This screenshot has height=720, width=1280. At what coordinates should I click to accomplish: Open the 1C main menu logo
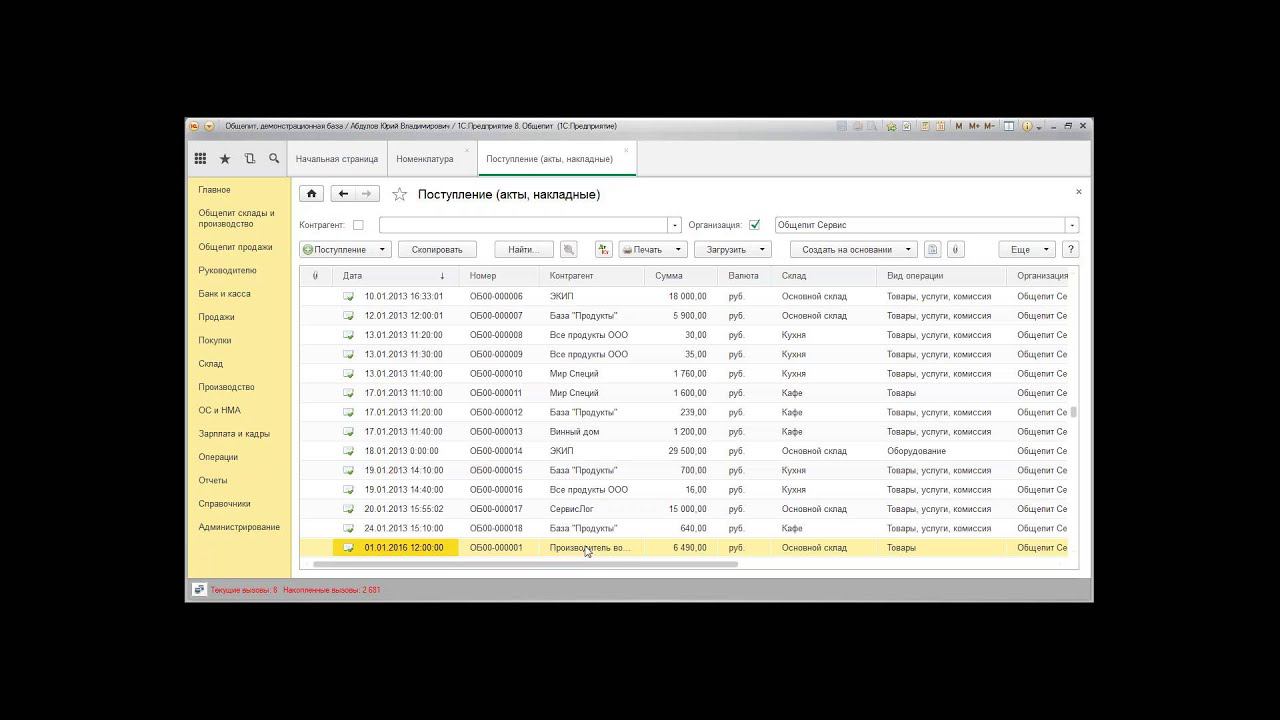point(194,126)
